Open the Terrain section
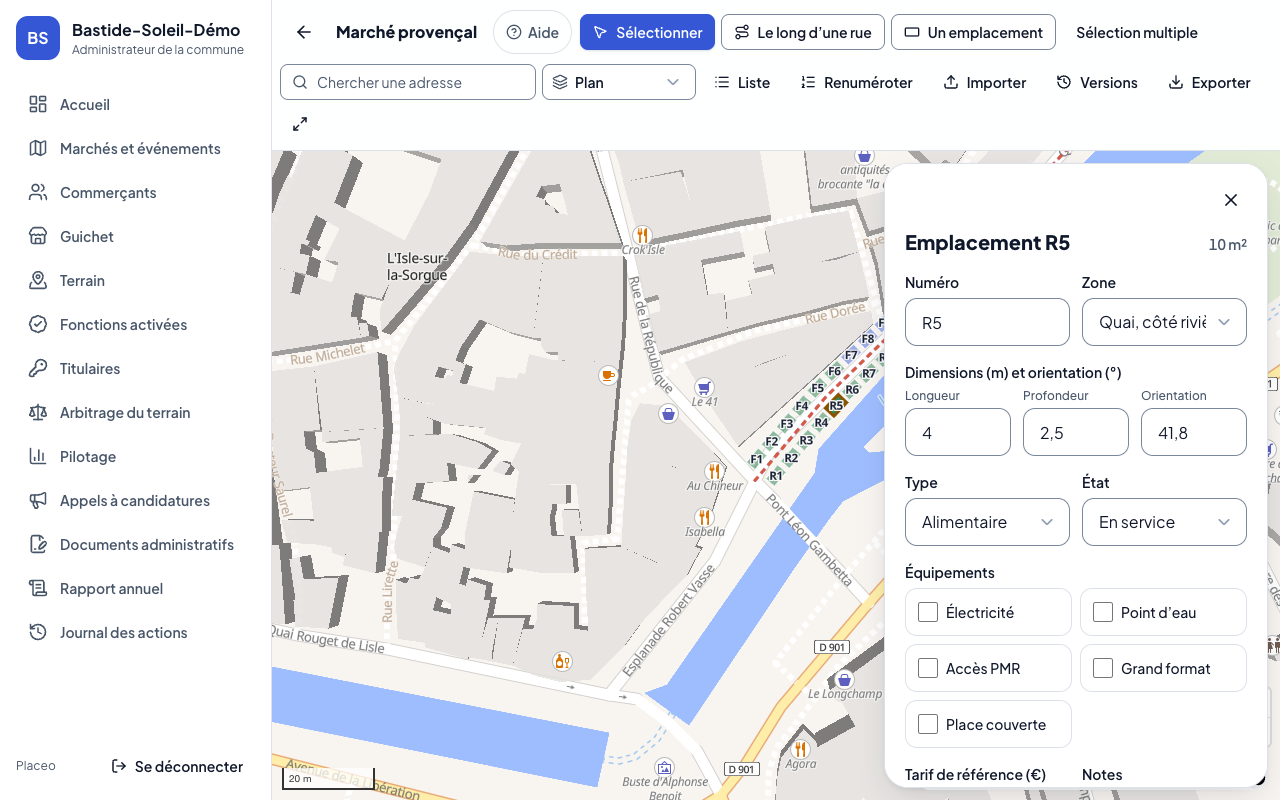 135,280
